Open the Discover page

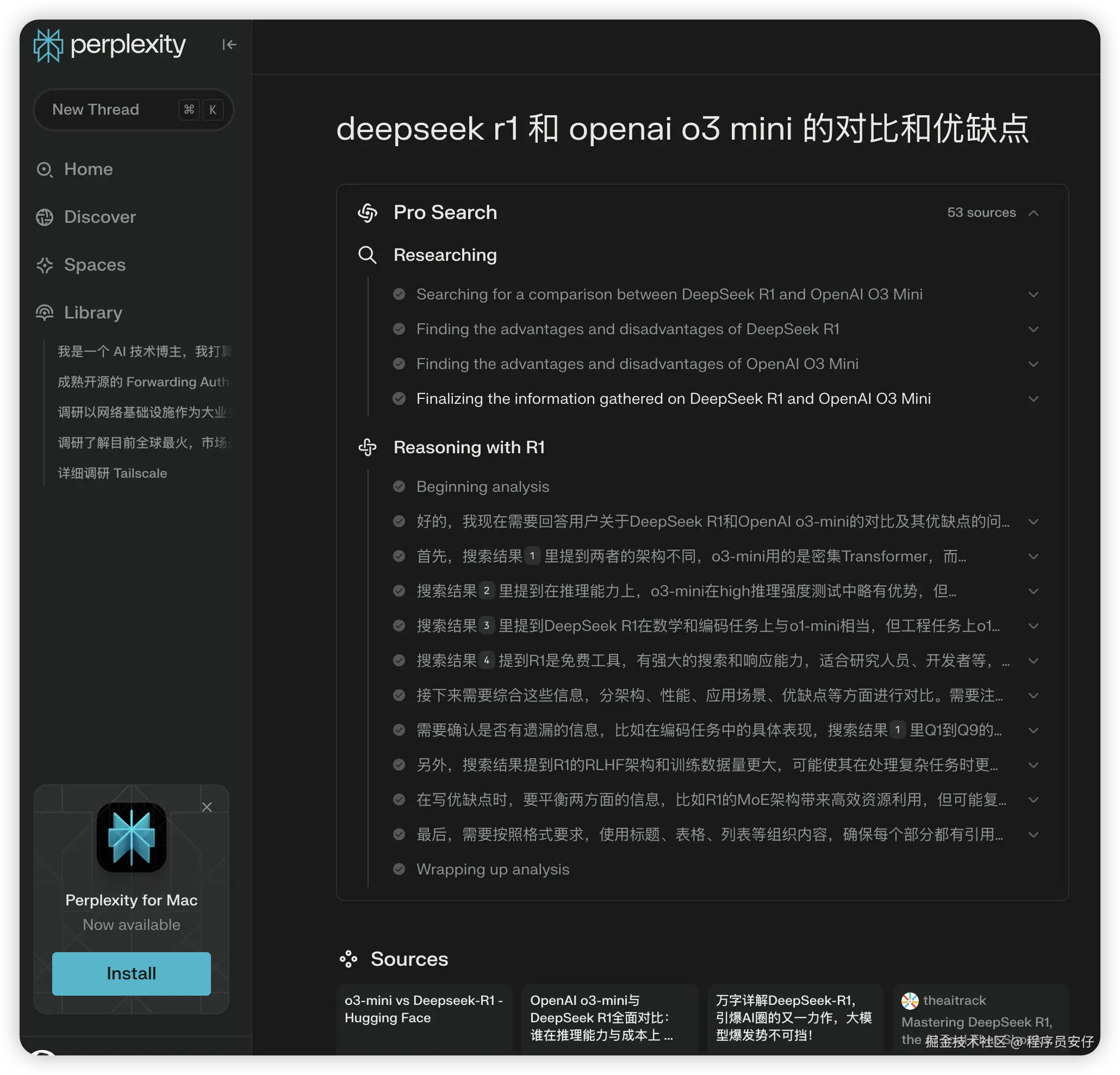(99, 217)
